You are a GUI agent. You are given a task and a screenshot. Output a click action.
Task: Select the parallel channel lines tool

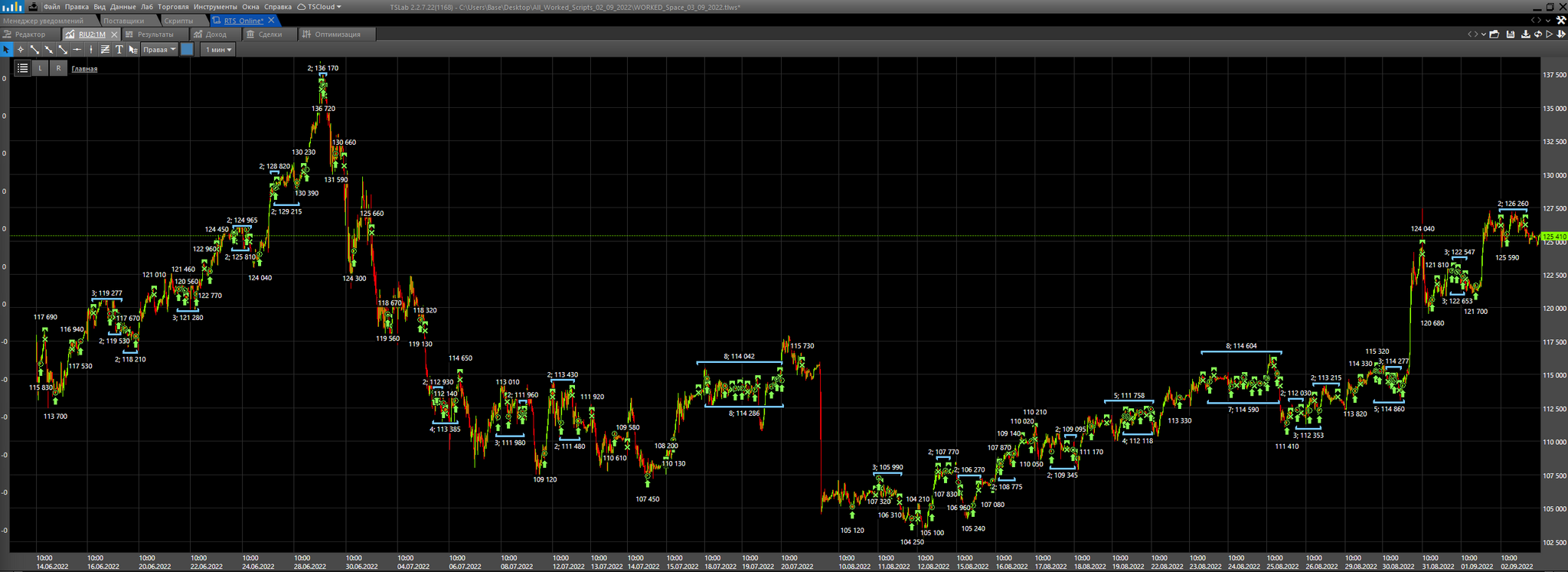[x=105, y=50]
